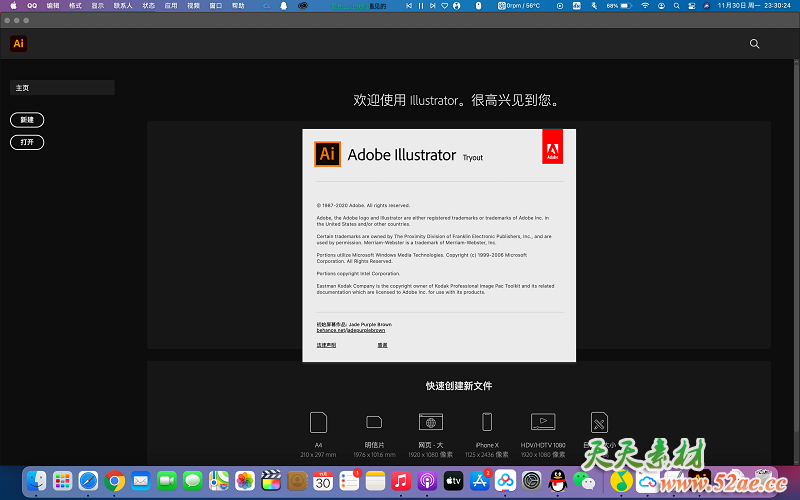Open the 编辑 edit menu
This screenshot has width=800, height=500.
(x=53, y=6)
